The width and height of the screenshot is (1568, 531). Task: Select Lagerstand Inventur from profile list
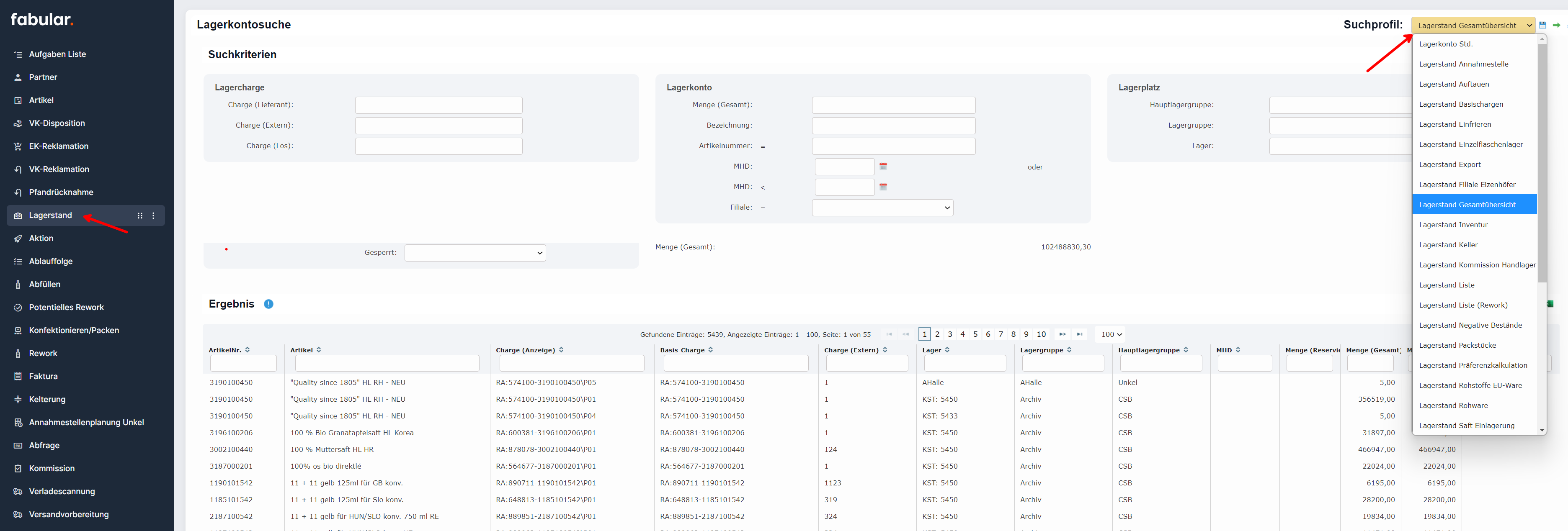1453,224
